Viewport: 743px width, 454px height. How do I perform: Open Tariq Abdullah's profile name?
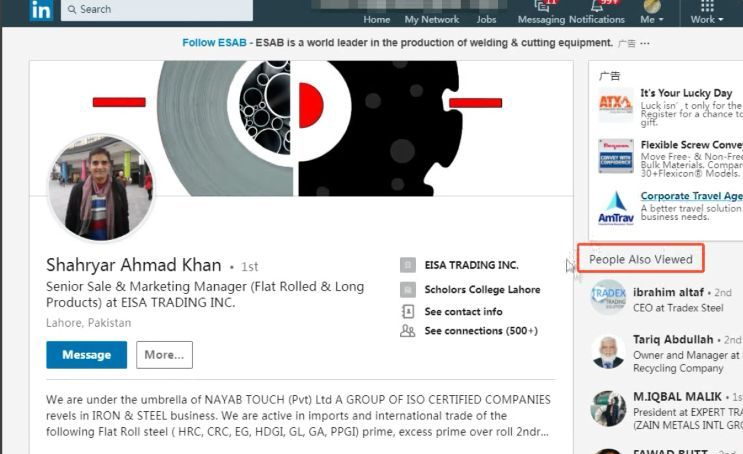tap(673, 339)
